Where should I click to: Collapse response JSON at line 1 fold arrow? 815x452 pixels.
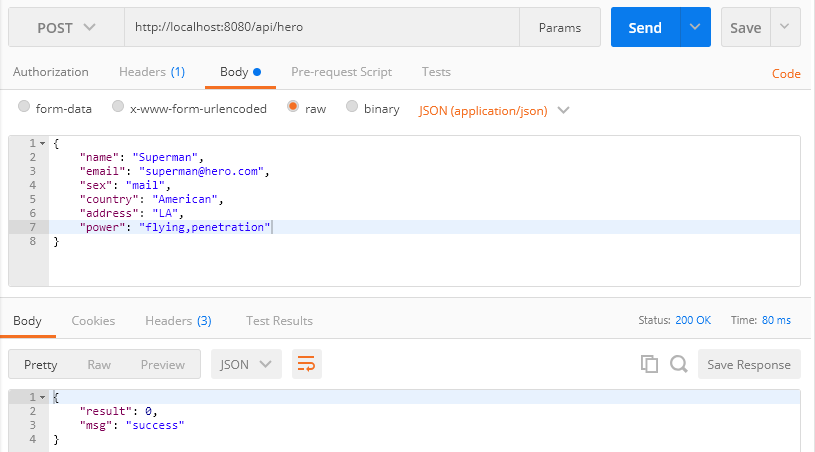click(43, 397)
